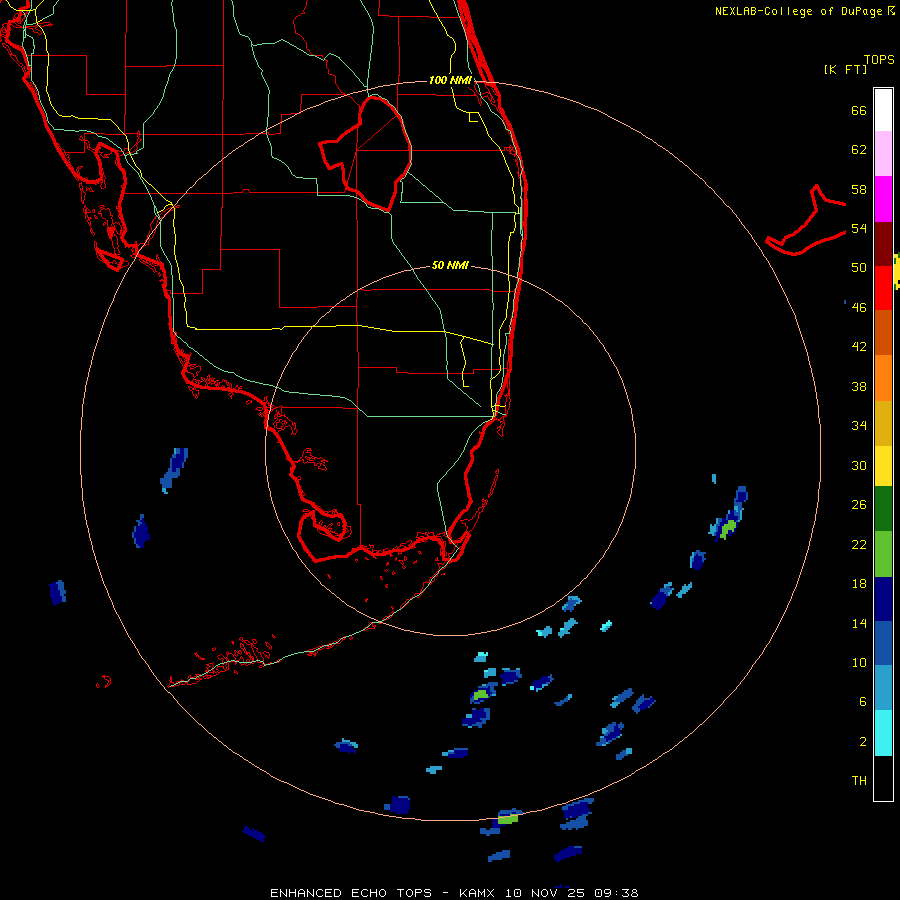Click the TH threshold label

[x=859, y=780]
